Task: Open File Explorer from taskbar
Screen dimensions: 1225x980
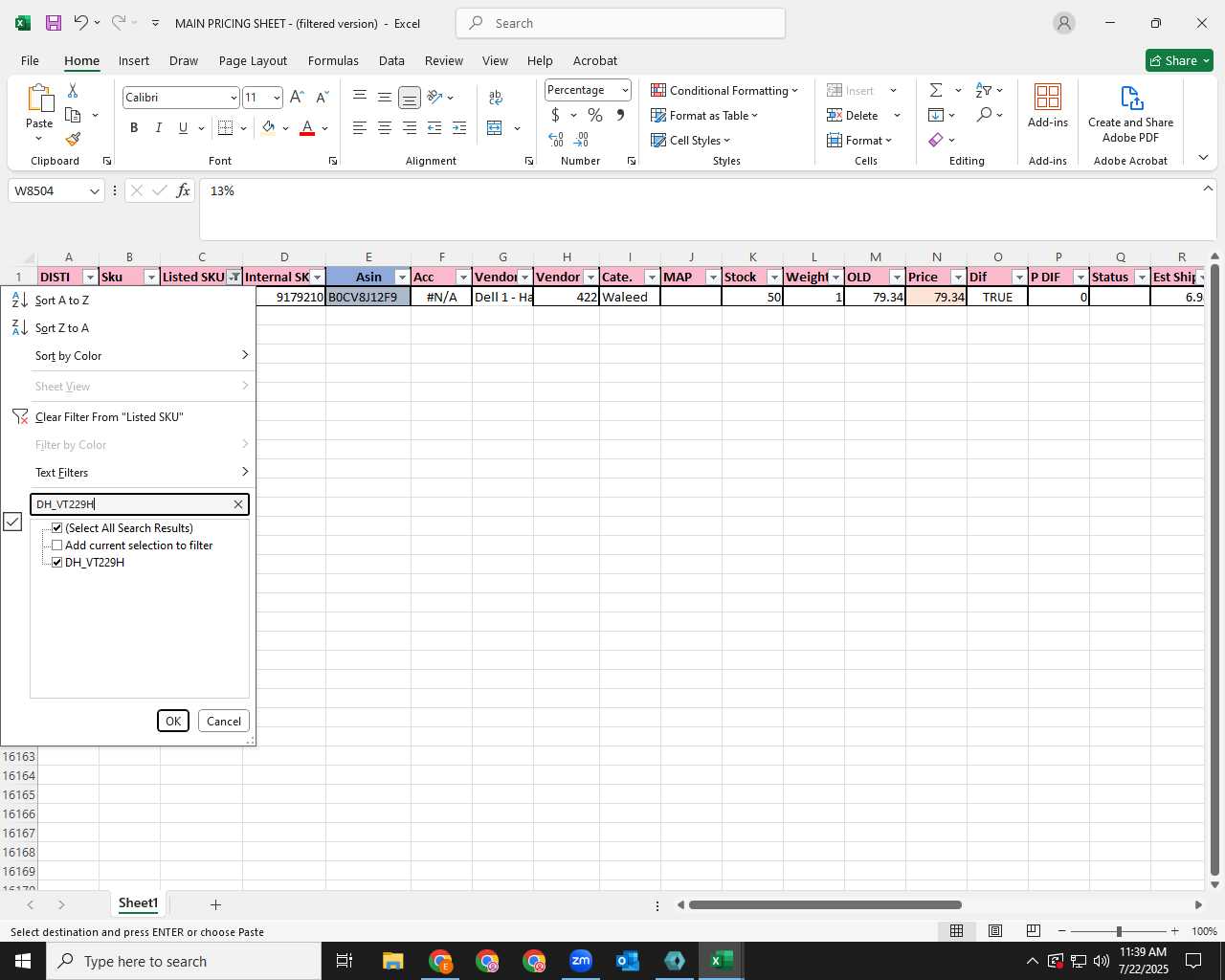Action: click(393, 961)
